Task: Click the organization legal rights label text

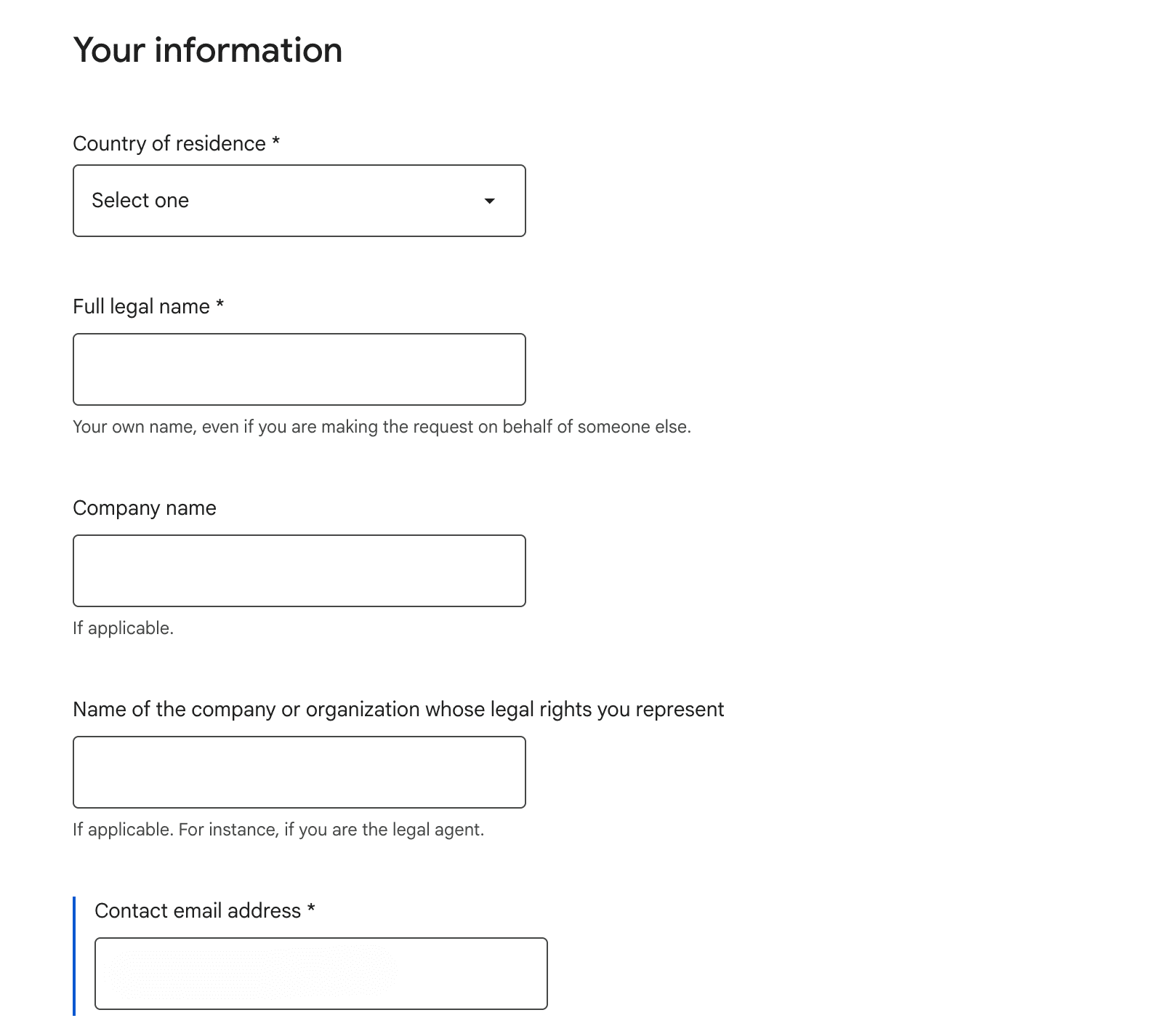Action: (398, 709)
